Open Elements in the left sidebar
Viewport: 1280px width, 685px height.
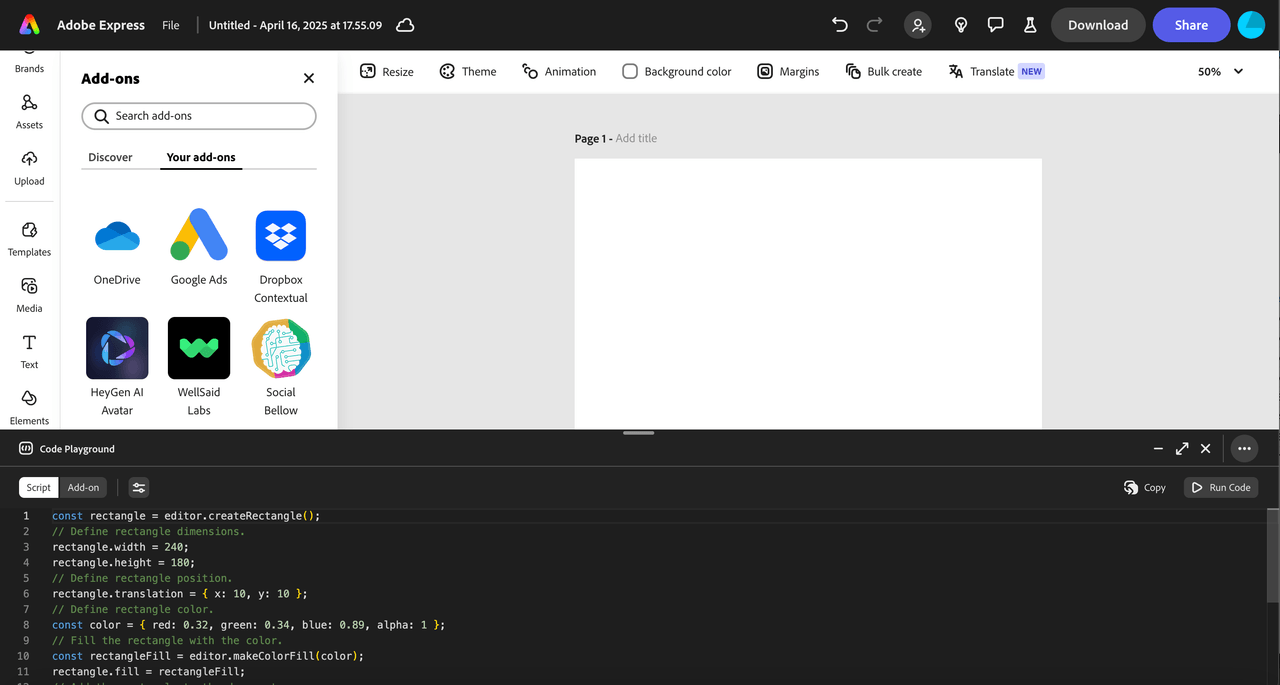pyautogui.click(x=29, y=407)
